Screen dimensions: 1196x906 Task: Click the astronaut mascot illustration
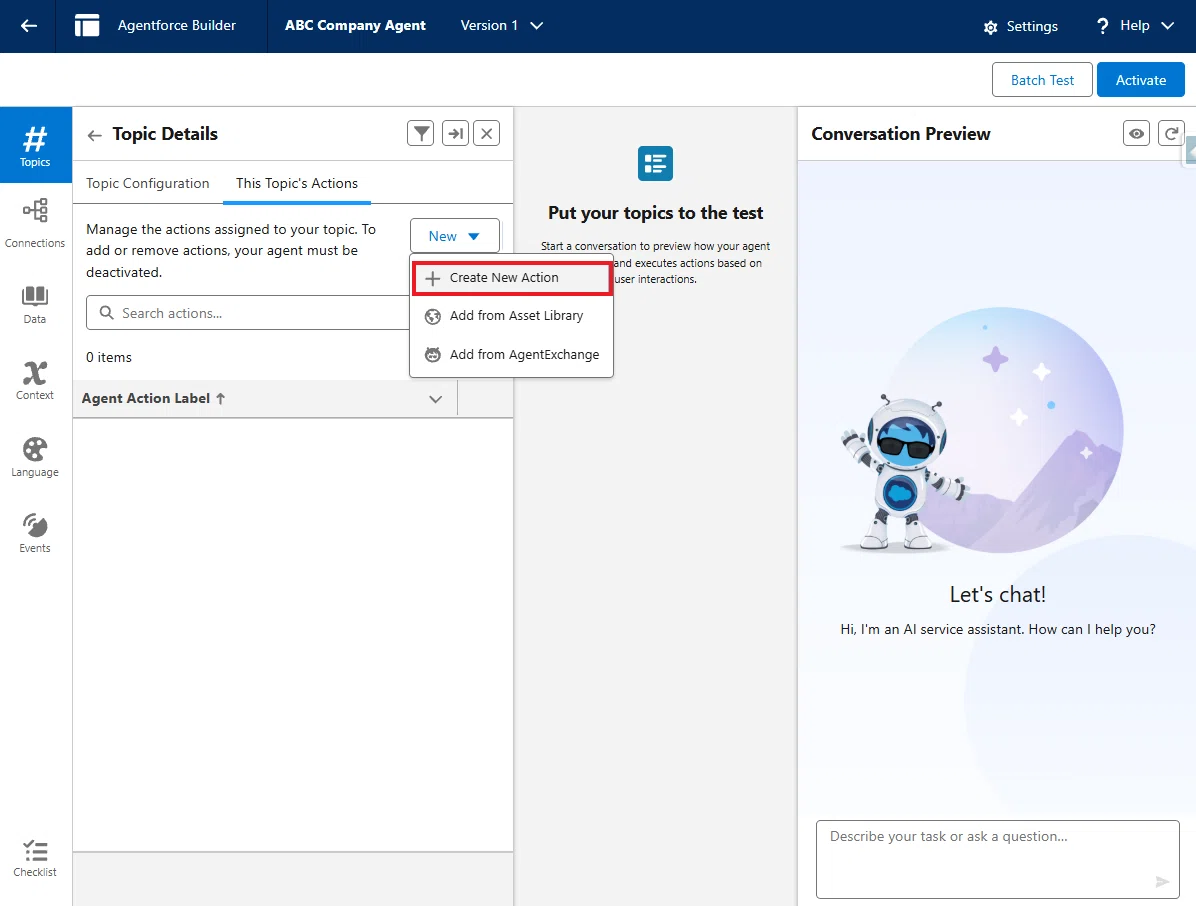(x=904, y=471)
